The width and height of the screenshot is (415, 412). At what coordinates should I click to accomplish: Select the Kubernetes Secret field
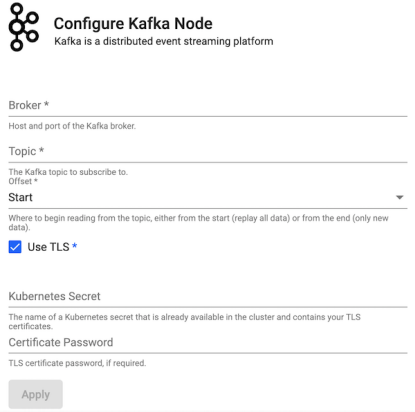(208, 297)
